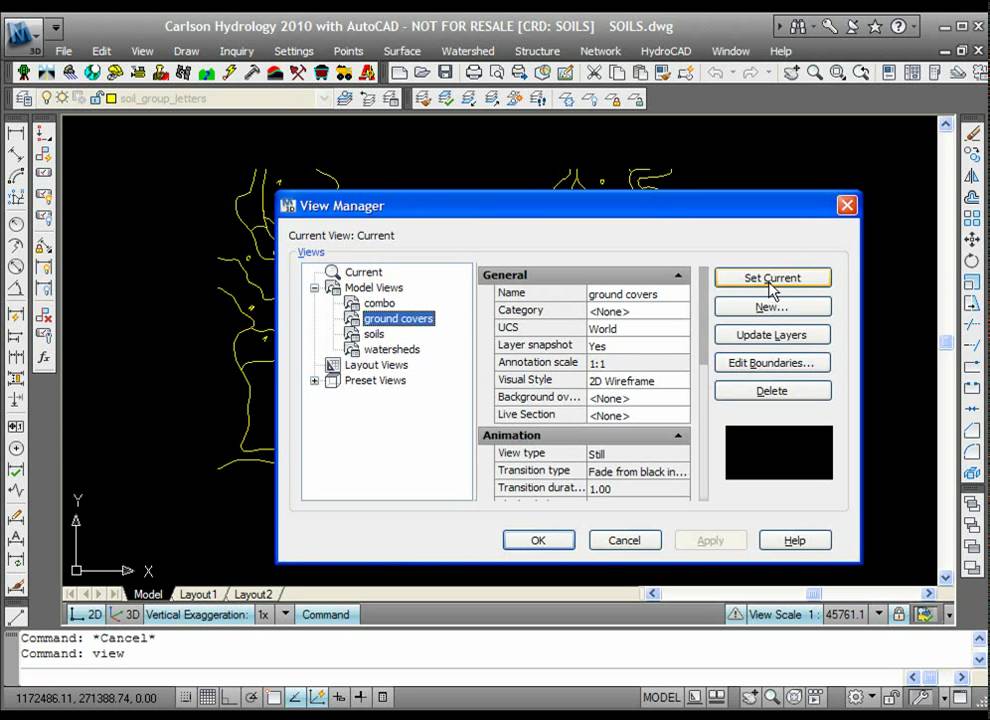Screen dimensions: 990x720
Task: Open the Inquiry menu
Action: (x=236, y=51)
